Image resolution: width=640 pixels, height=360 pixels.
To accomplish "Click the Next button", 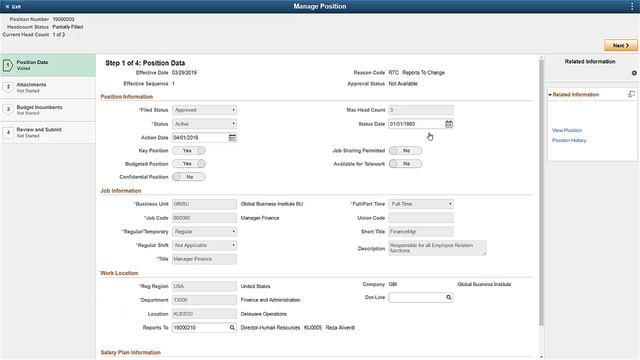I will [620, 45].
